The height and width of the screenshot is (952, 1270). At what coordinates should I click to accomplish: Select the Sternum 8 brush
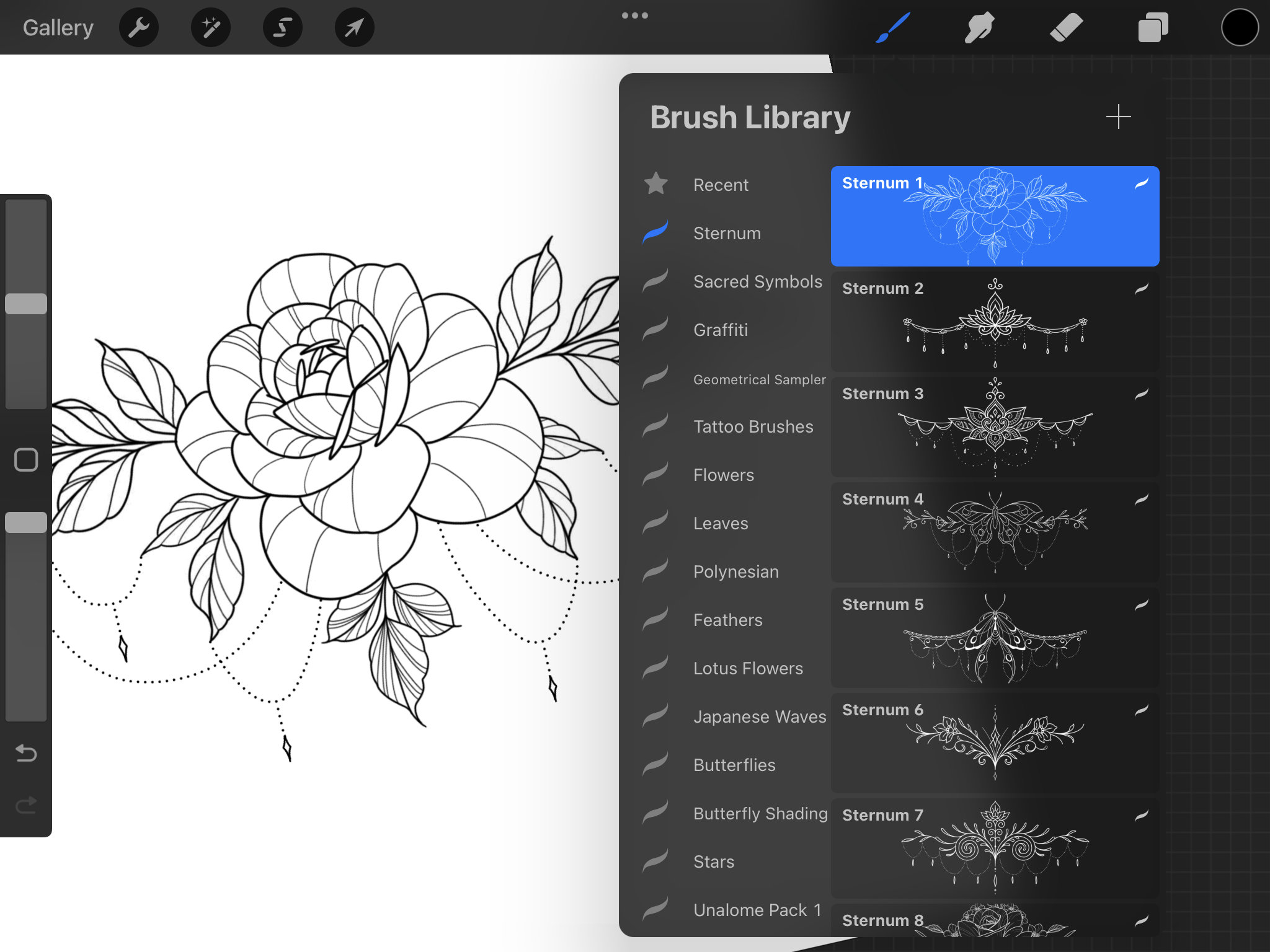(995, 920)
